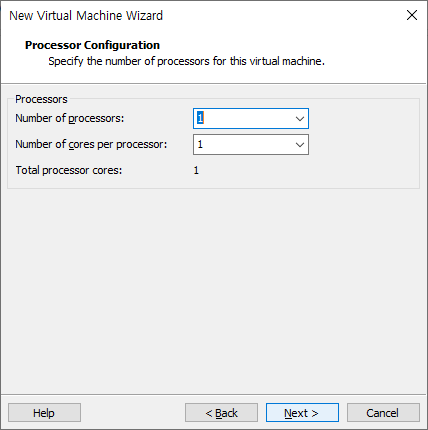Click the Processor Configuration heading
This screenshot has width=428, height=430.
pyautogui.click(x=92, y=45)
